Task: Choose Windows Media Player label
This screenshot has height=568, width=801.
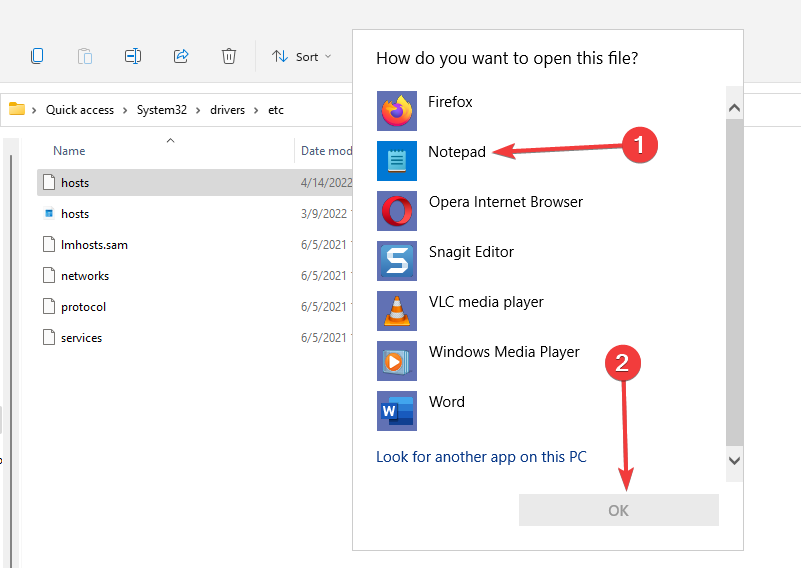Action: 504,352
